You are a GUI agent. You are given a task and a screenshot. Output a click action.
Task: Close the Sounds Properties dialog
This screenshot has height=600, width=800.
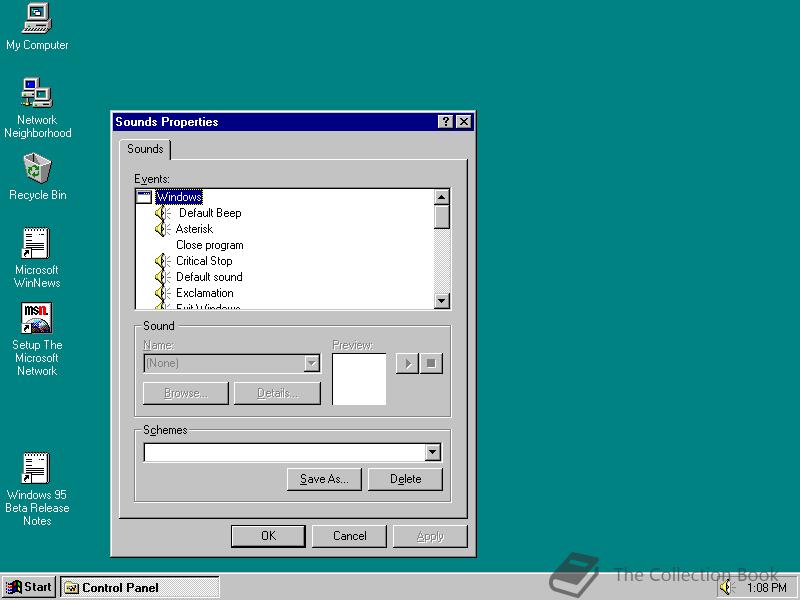(x=463, y=121)
